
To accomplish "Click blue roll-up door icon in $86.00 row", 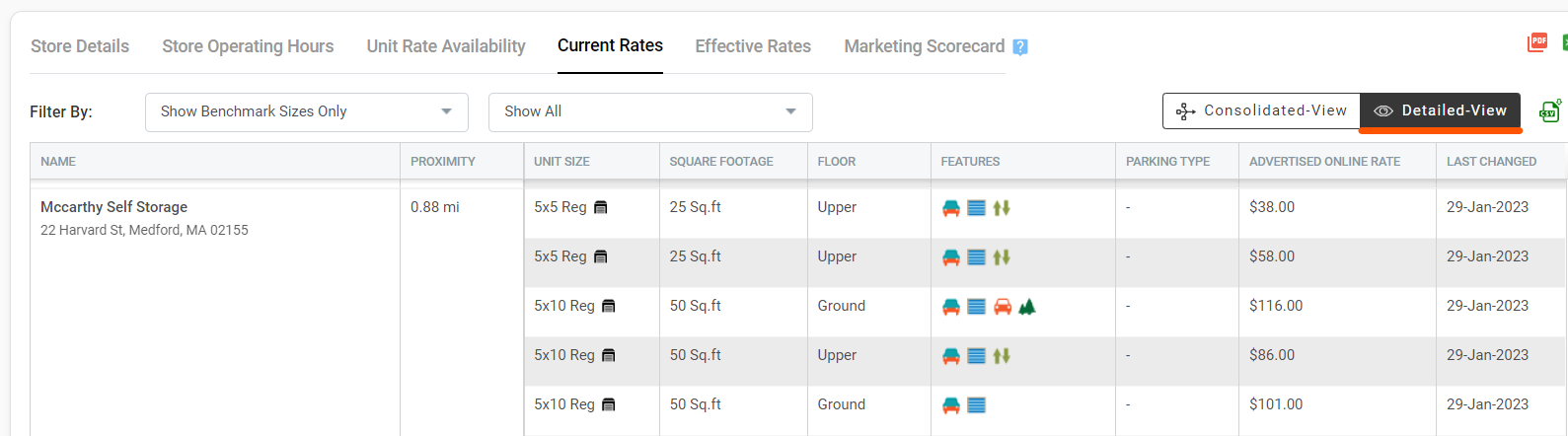I will 976,356.
